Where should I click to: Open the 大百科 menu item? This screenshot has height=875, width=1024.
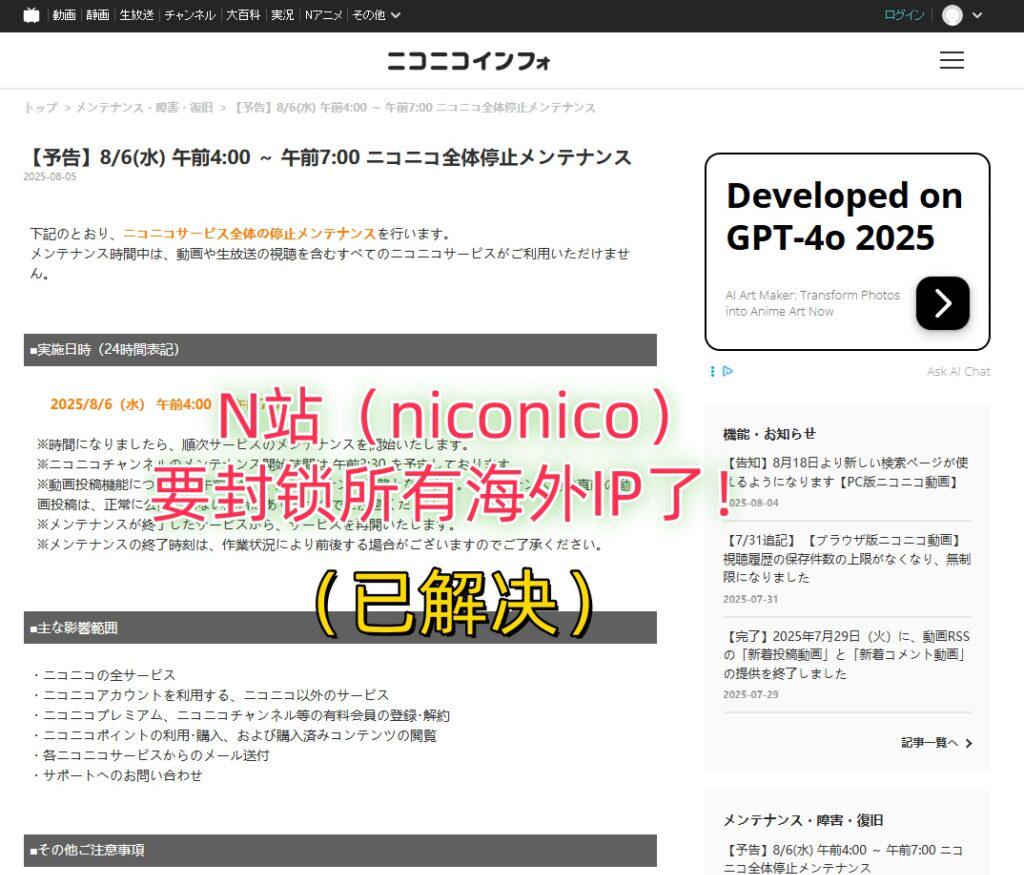tap(243, 15)
